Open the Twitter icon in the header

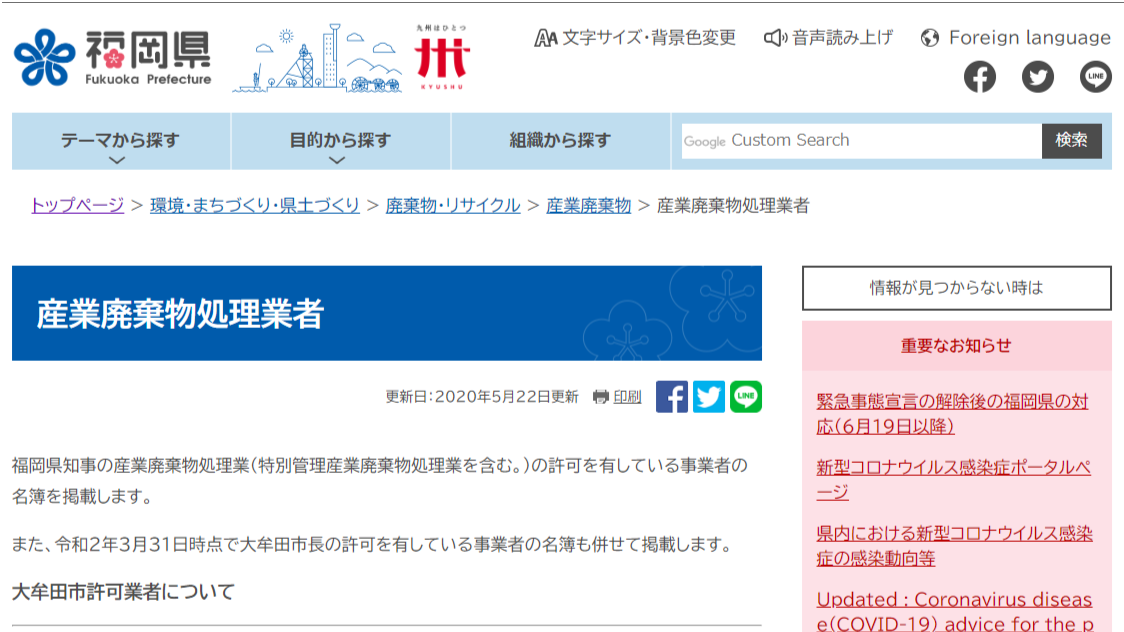(x=1037, y=77)
